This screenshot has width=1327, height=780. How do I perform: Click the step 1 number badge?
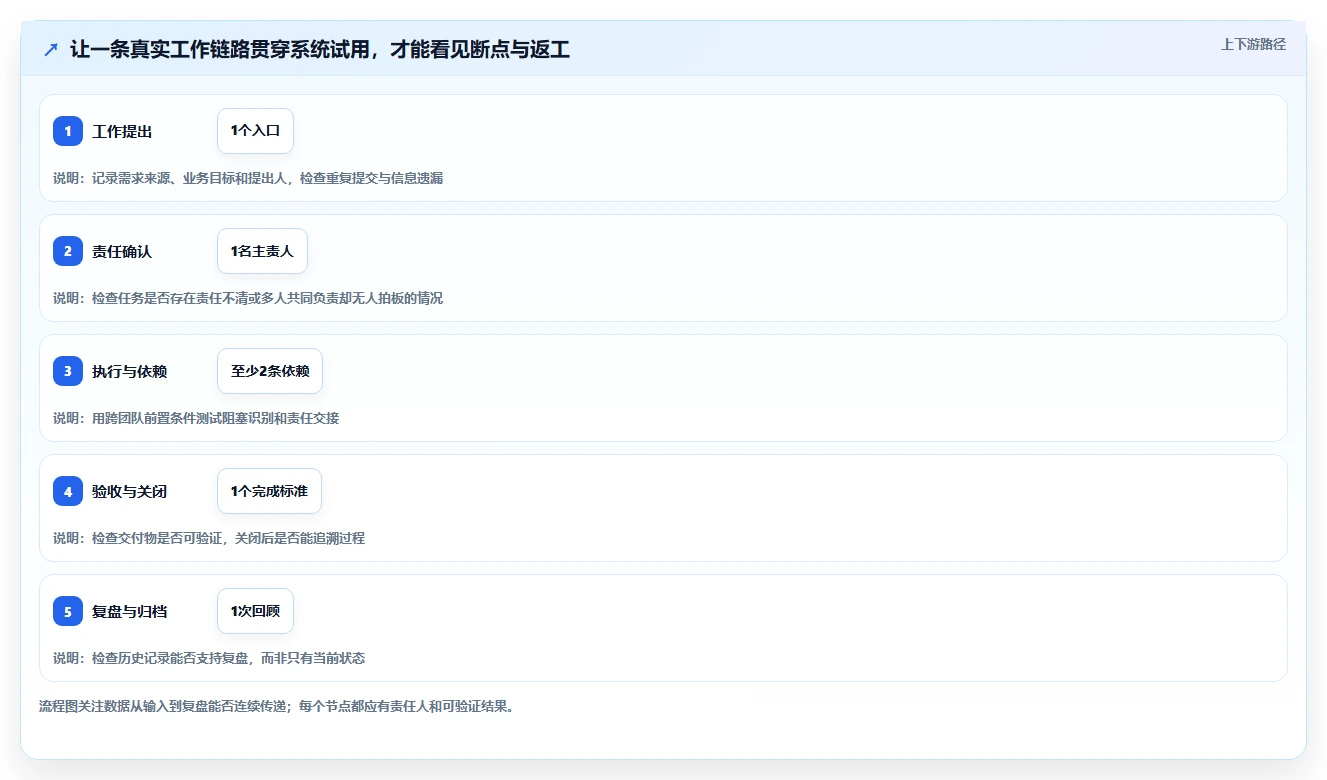[68, 131]
